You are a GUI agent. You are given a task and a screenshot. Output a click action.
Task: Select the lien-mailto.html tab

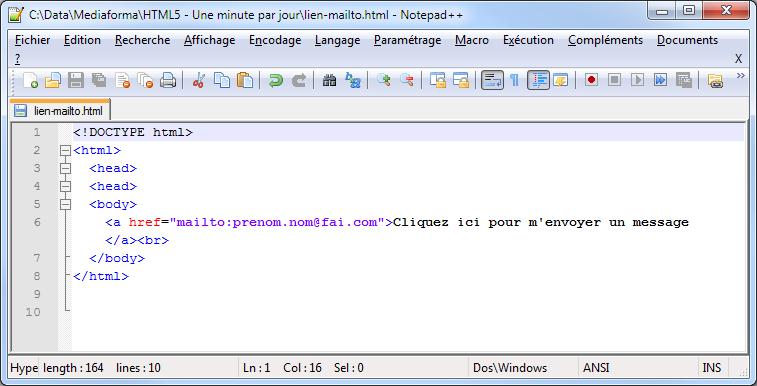(x=60, y=110)
